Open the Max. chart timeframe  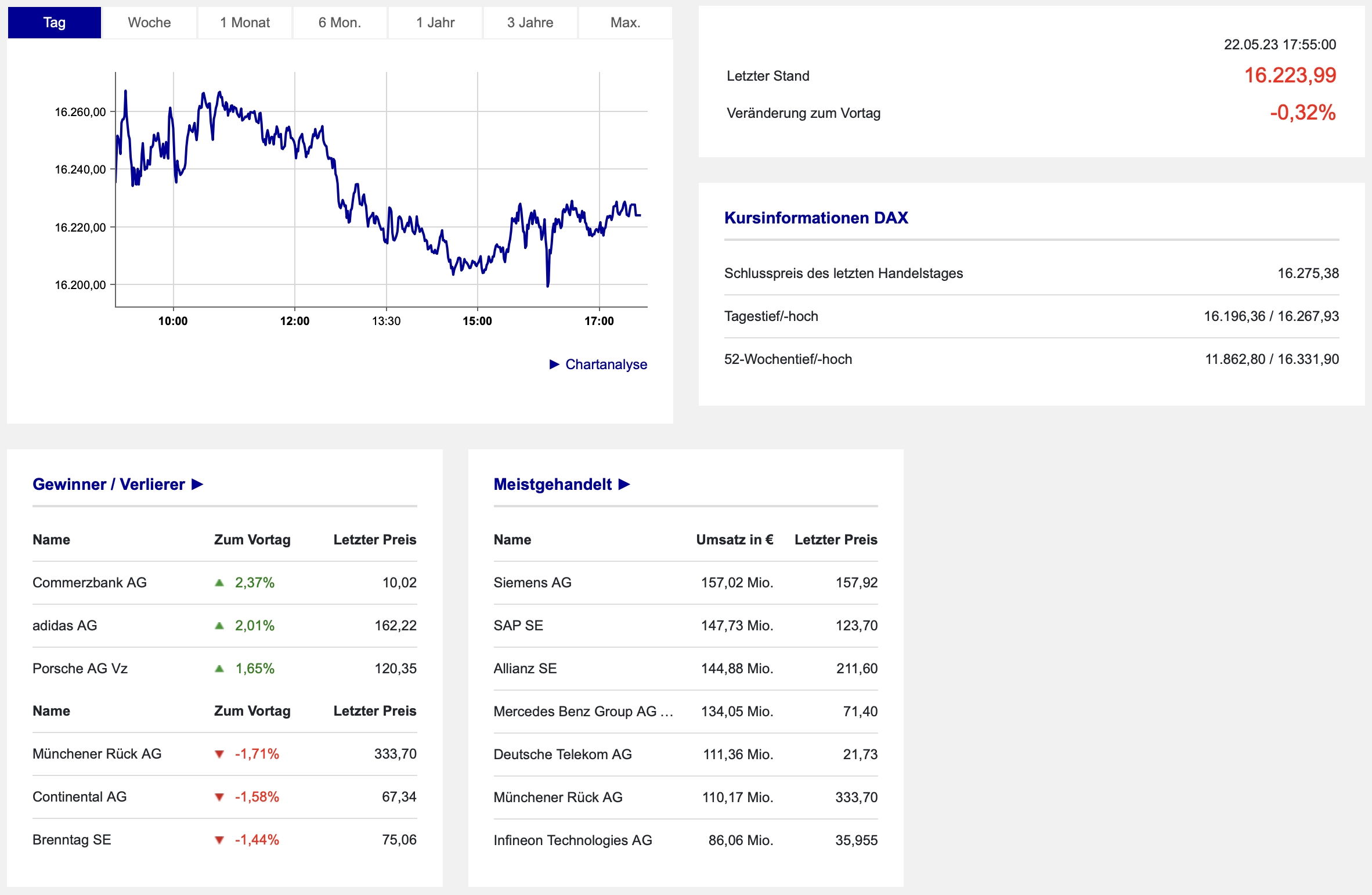626,23
